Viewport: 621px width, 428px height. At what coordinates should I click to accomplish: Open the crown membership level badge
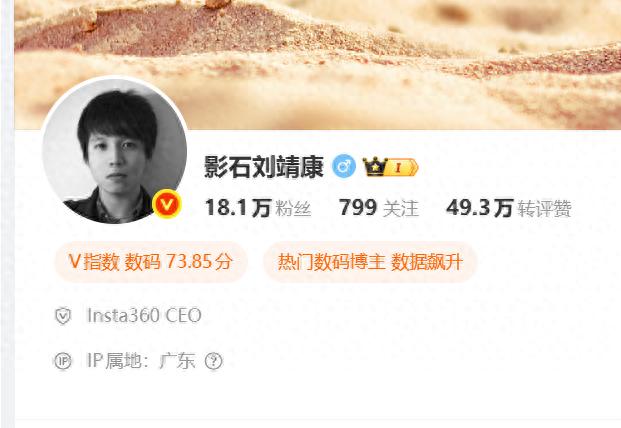pos(391,167)
